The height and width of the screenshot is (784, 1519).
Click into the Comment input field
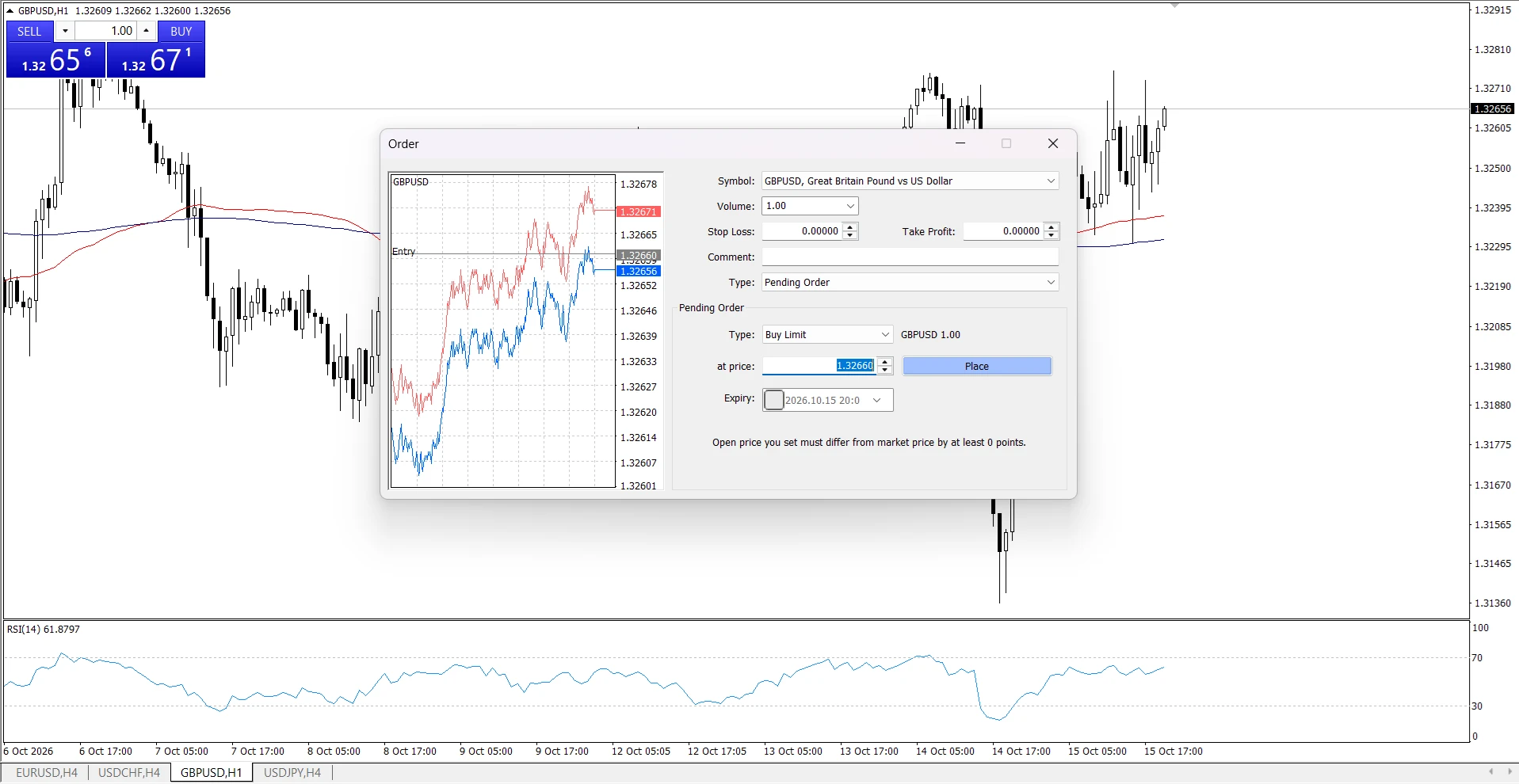pos(910,257)
